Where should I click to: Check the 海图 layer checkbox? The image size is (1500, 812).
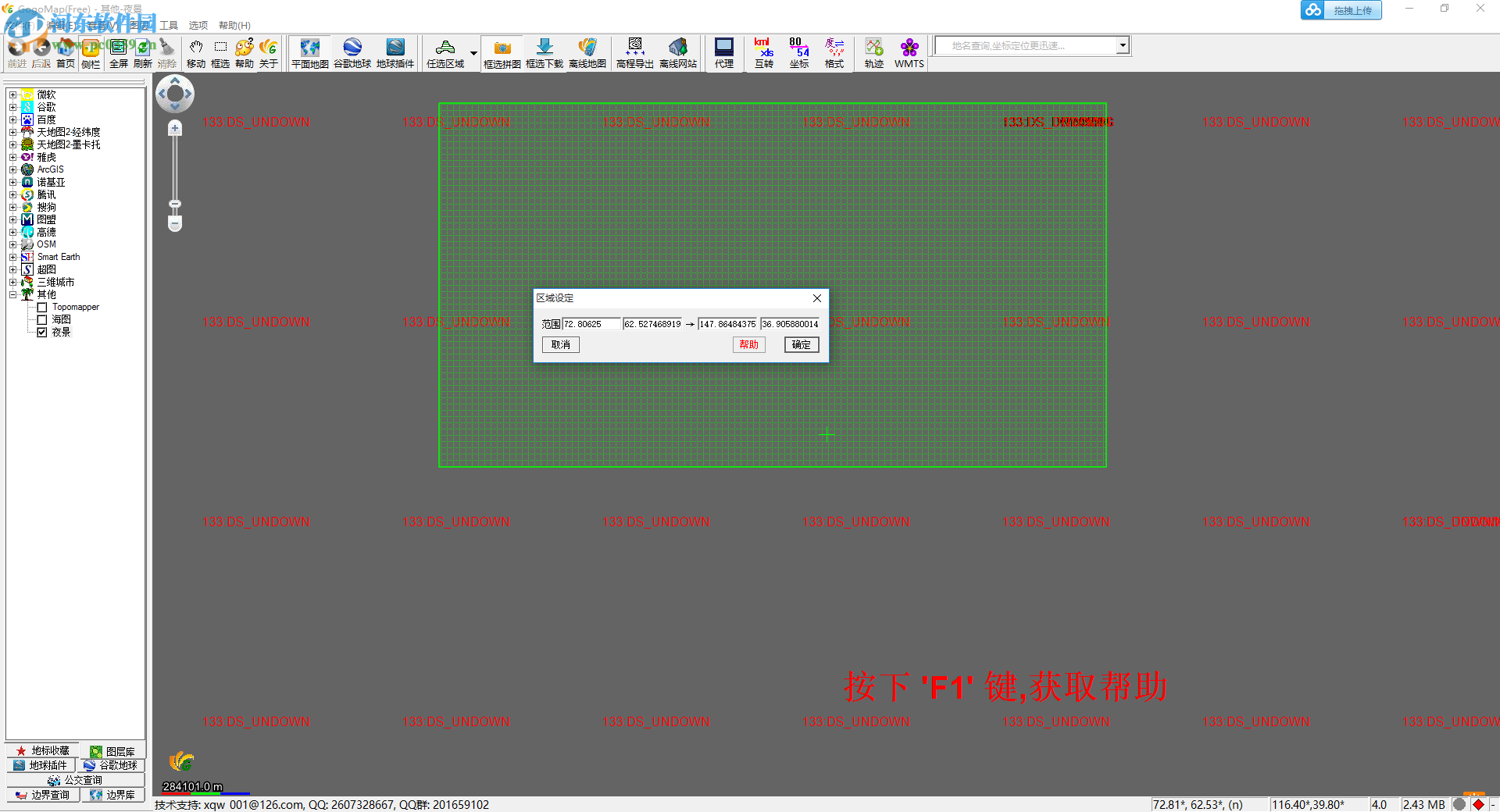click(x=42, y=320)
